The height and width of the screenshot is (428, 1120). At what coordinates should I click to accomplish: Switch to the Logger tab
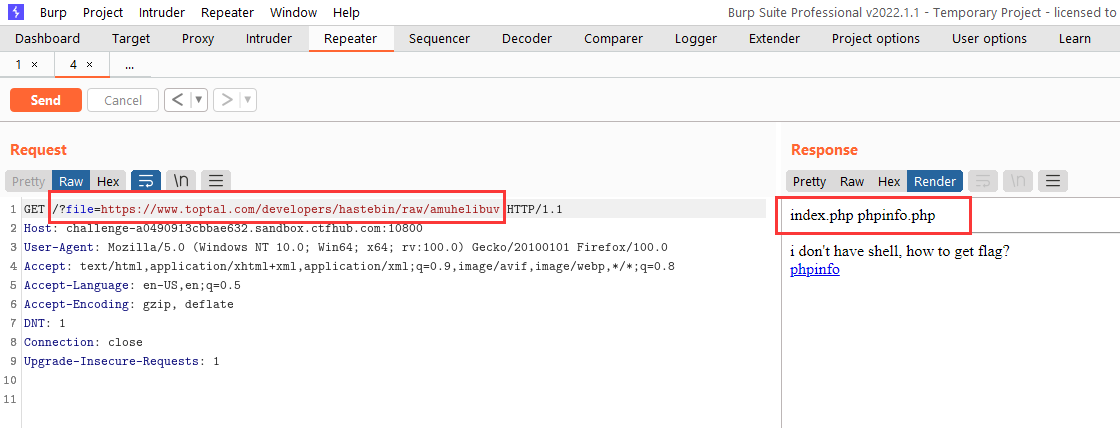point(696,39)
